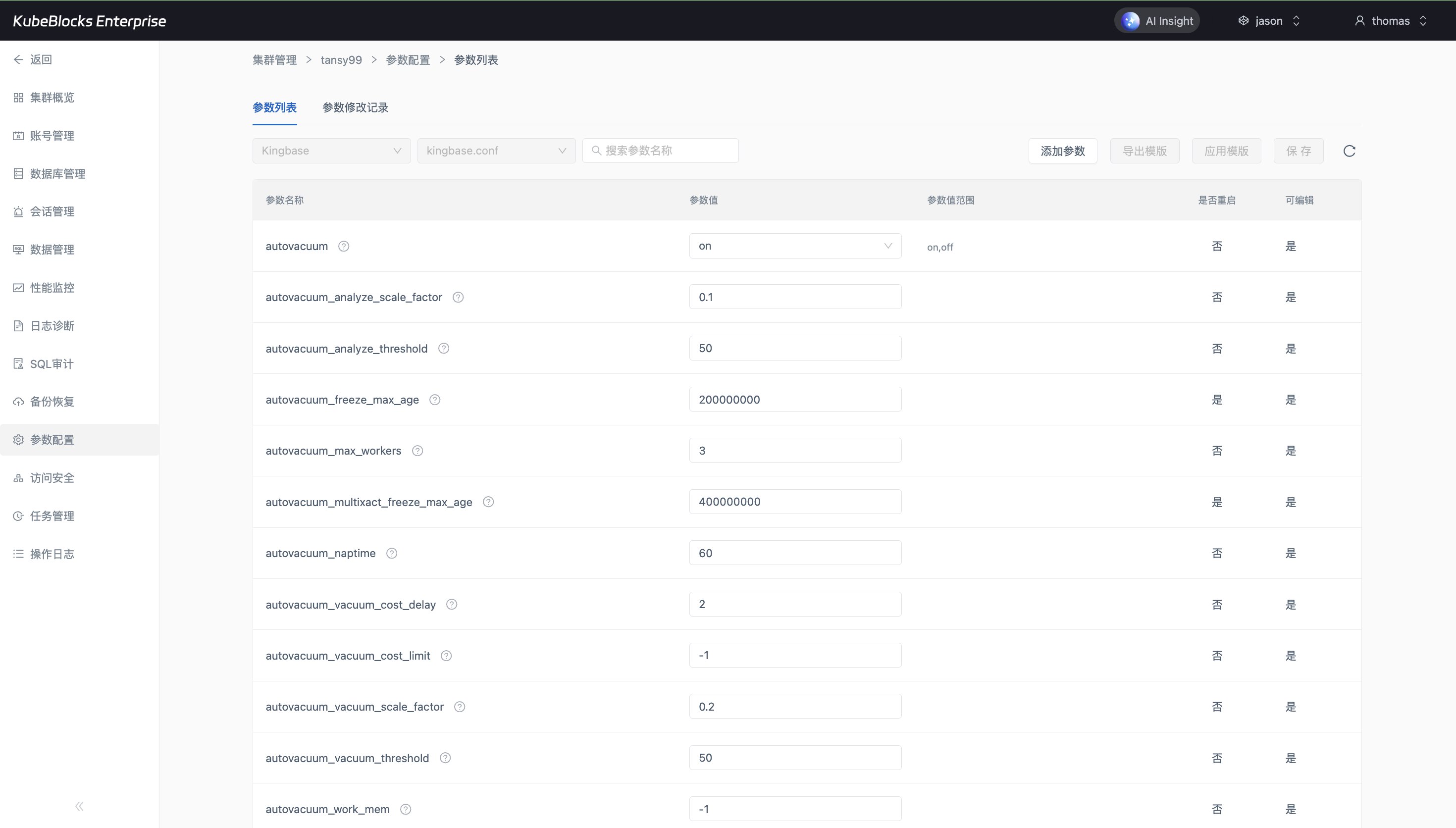Open SQL审计 in the sidebar
The image size is (1456, 828).
51,364
